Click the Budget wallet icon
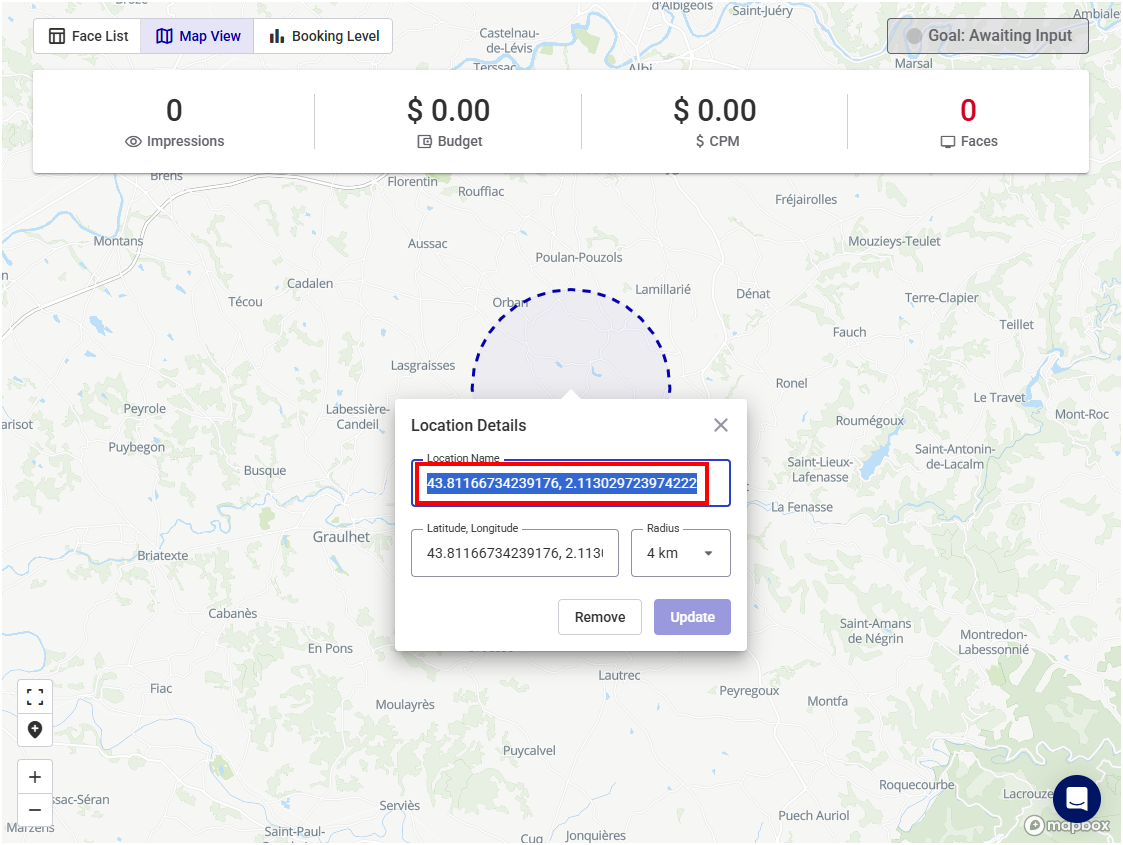Viewport: 1123px width, 845px height. [x=425, y=142]
